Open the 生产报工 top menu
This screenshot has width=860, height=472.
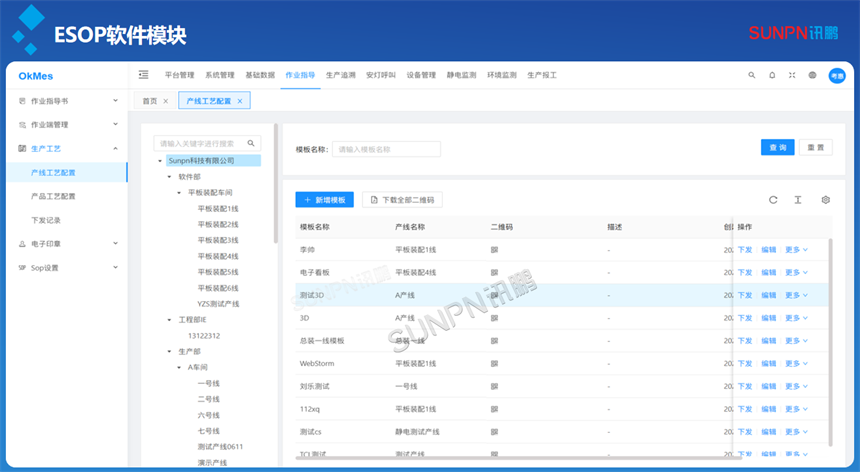542,75
